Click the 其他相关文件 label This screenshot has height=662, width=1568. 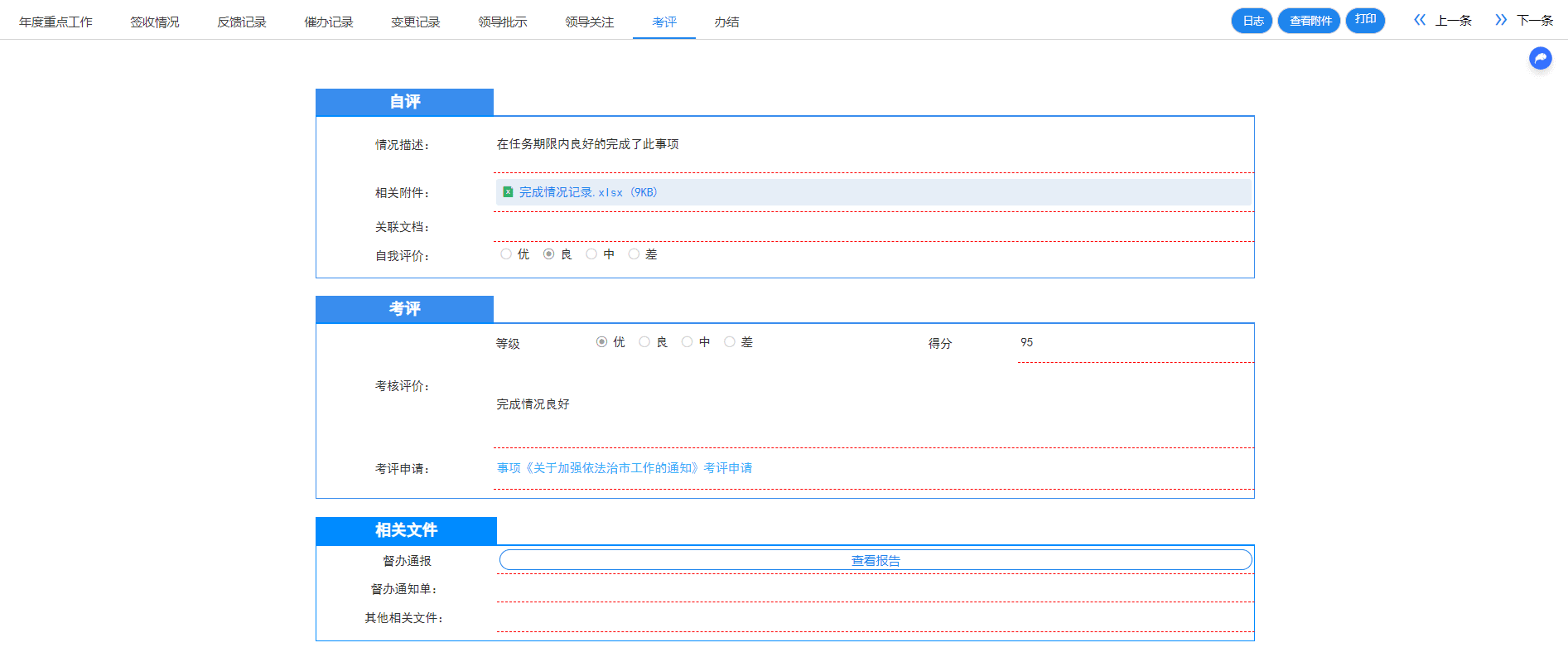coord(403,618)
